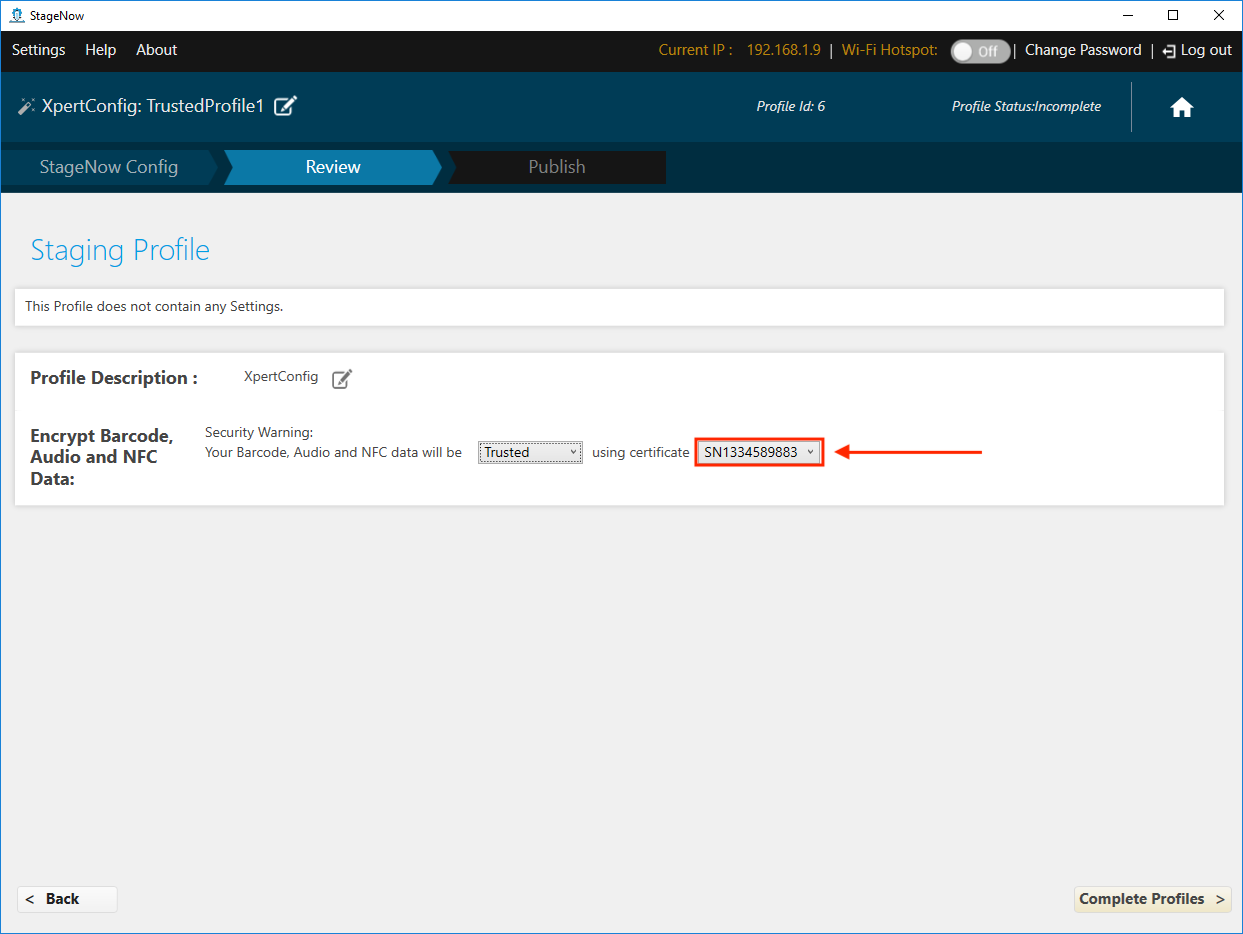Click the Complete Profiles button
This screenshot has width=1243, height=934.
(1151, 899)
